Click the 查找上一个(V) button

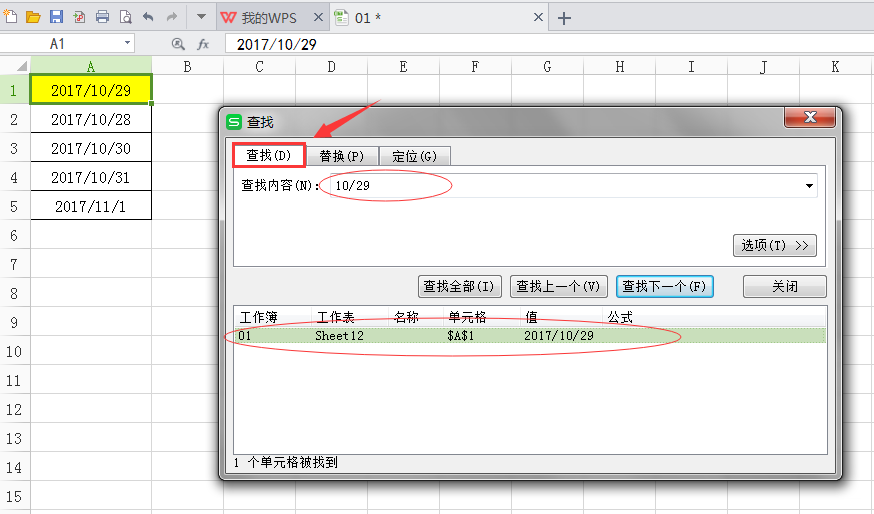(x=559, y=286)
